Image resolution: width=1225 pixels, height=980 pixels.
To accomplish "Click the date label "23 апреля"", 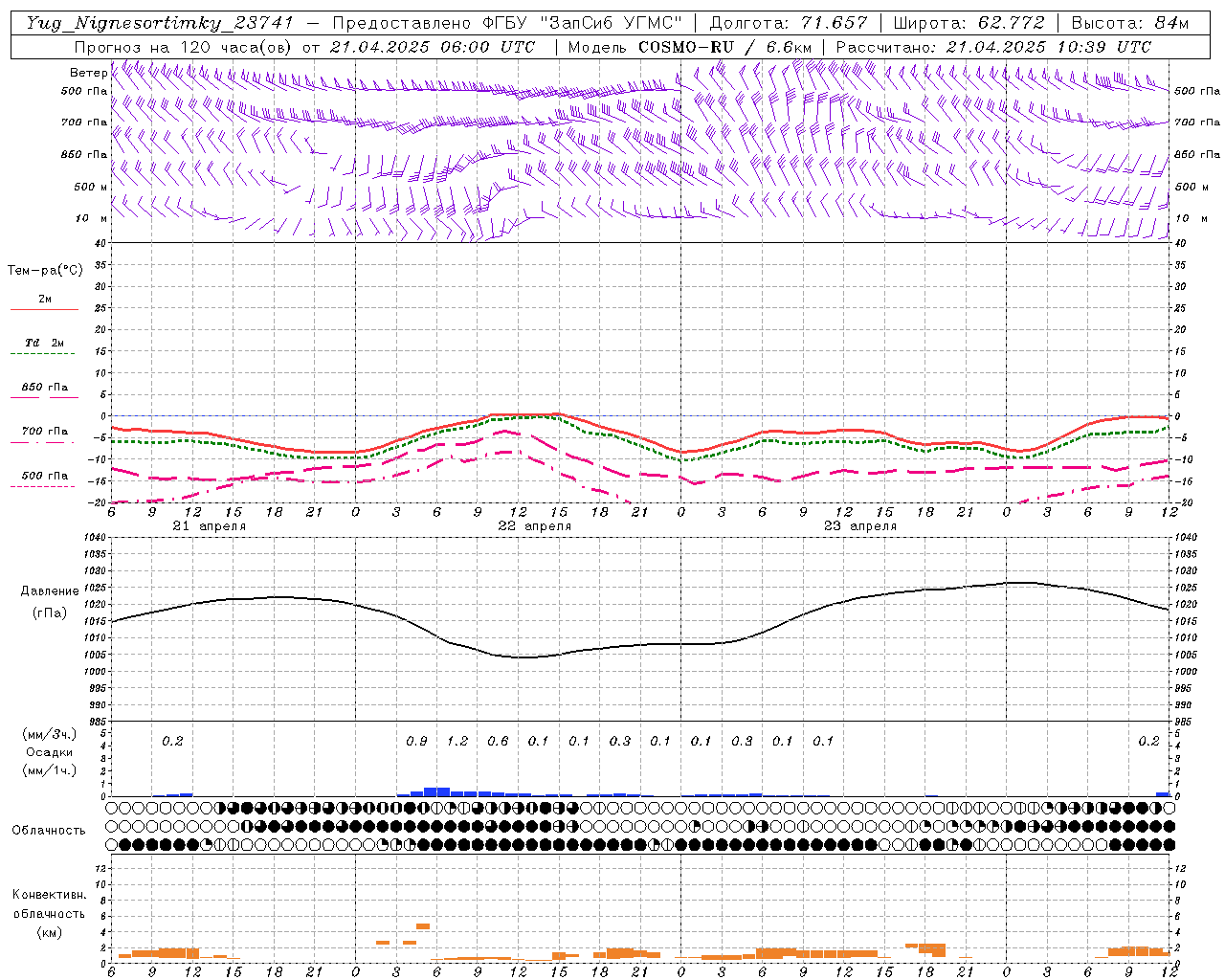I will coord(859,526).
